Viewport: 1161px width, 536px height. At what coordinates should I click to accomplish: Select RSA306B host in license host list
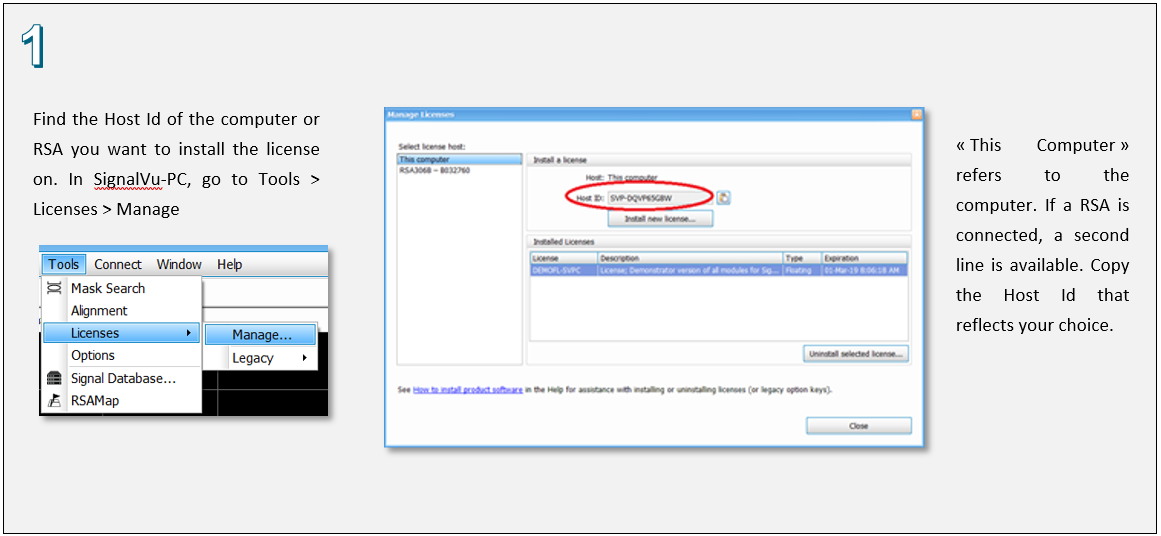point(435,171)
